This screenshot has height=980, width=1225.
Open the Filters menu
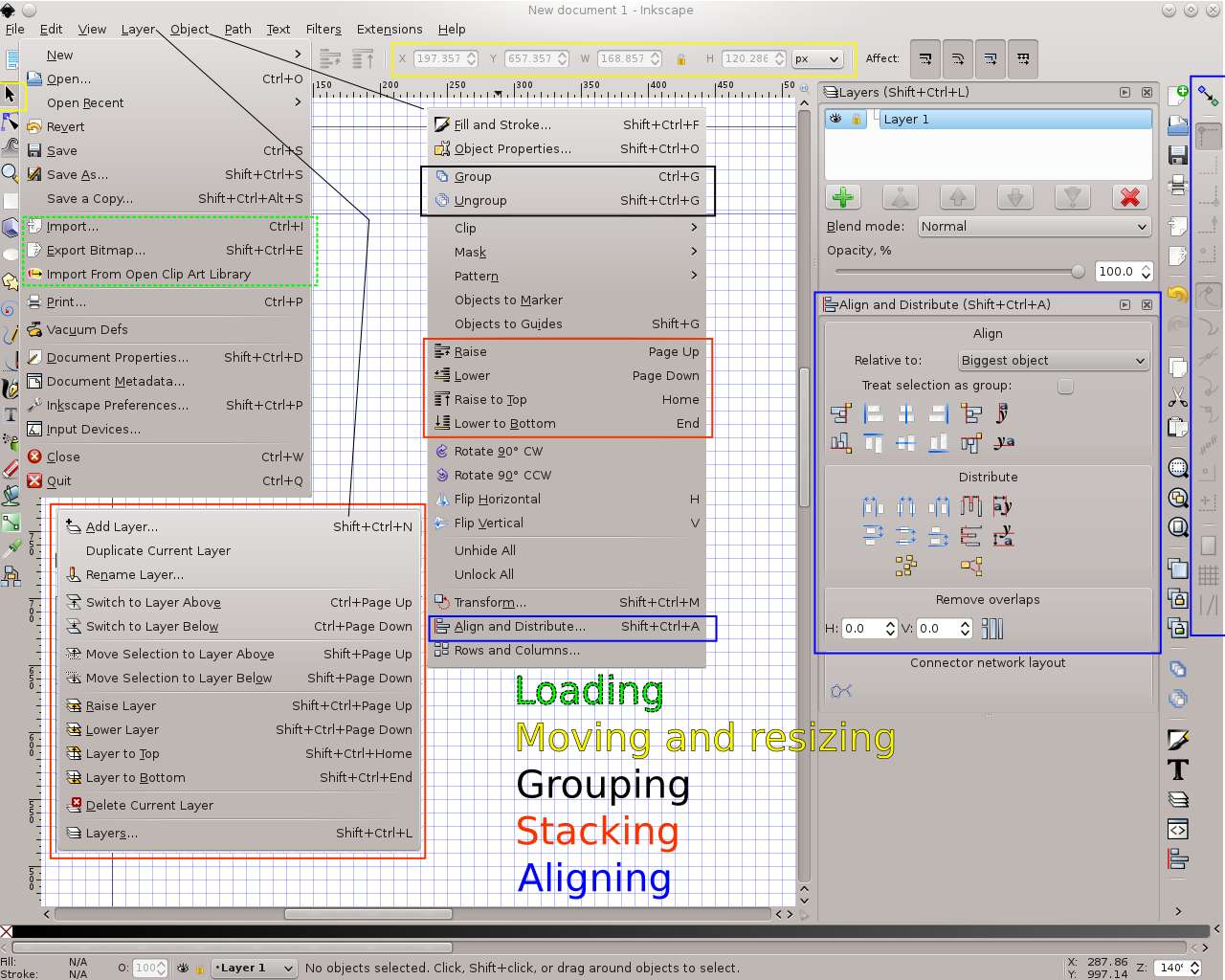[x=323, y=29]
